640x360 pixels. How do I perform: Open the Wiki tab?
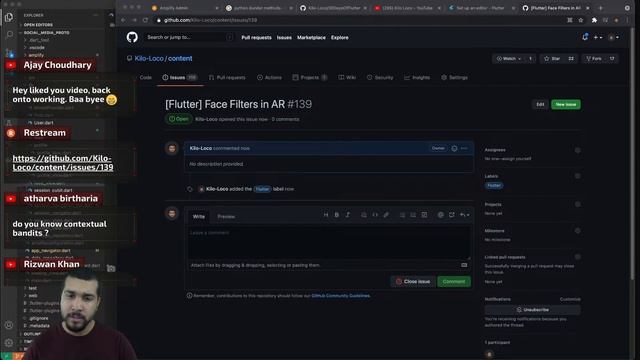point(347,78)
